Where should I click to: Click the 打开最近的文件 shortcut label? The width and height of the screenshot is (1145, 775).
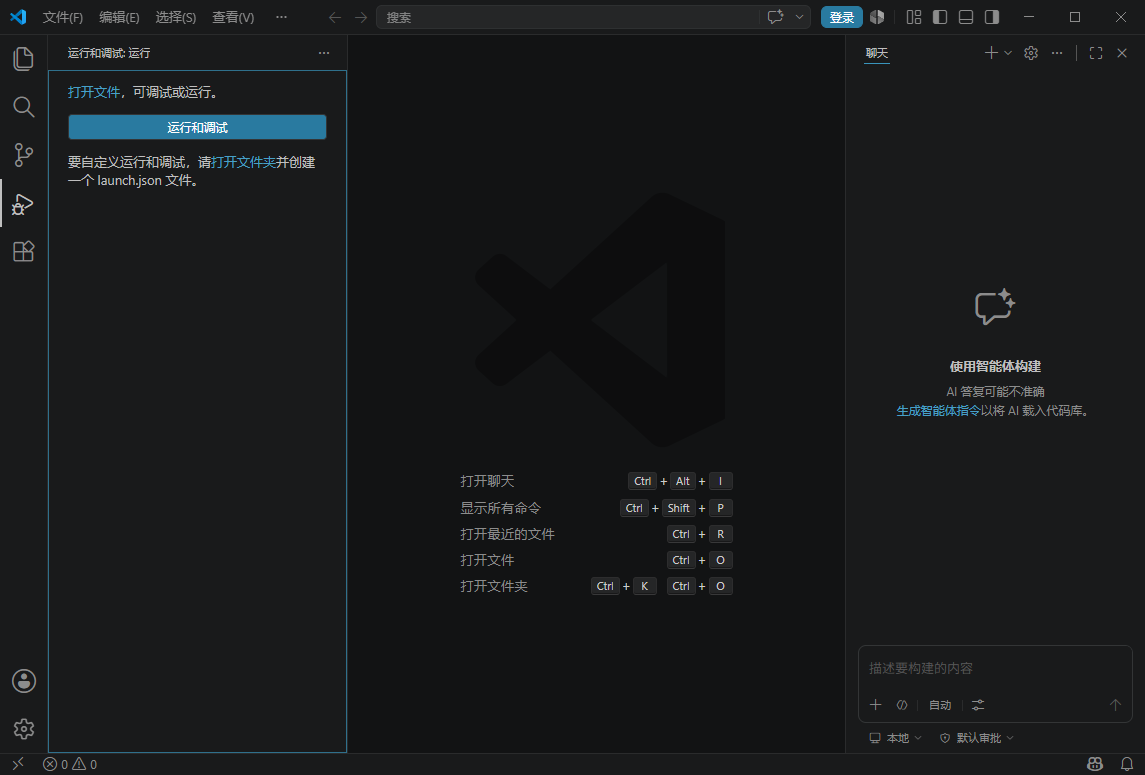(x=508, y=534)
